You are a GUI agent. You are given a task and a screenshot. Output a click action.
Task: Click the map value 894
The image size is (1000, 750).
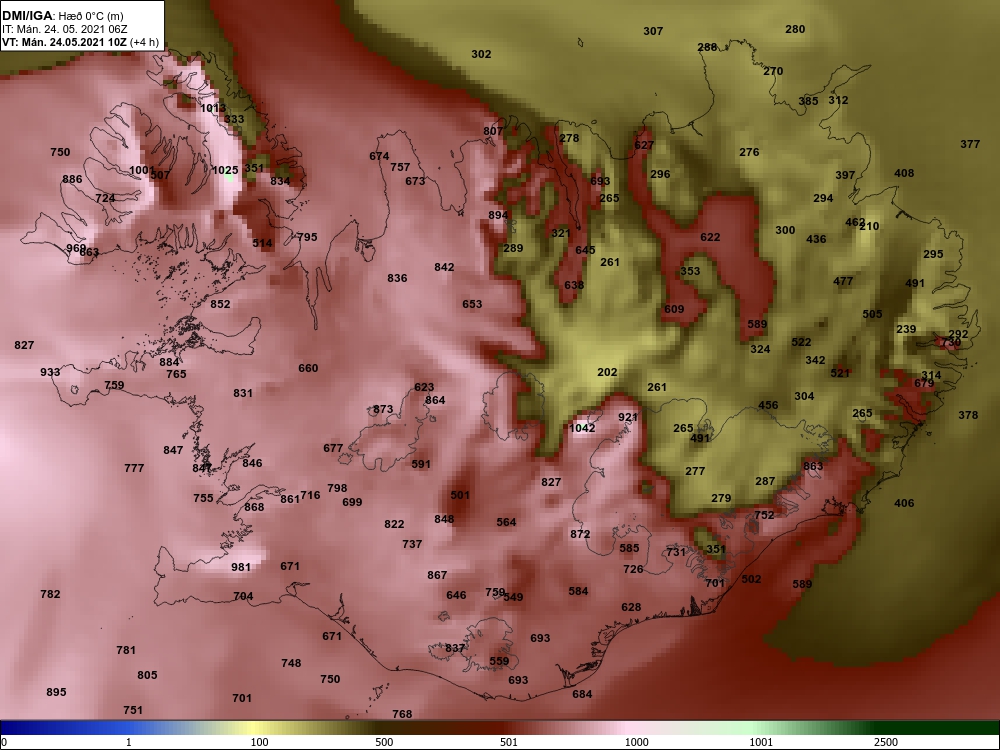[x=499, y=216]
